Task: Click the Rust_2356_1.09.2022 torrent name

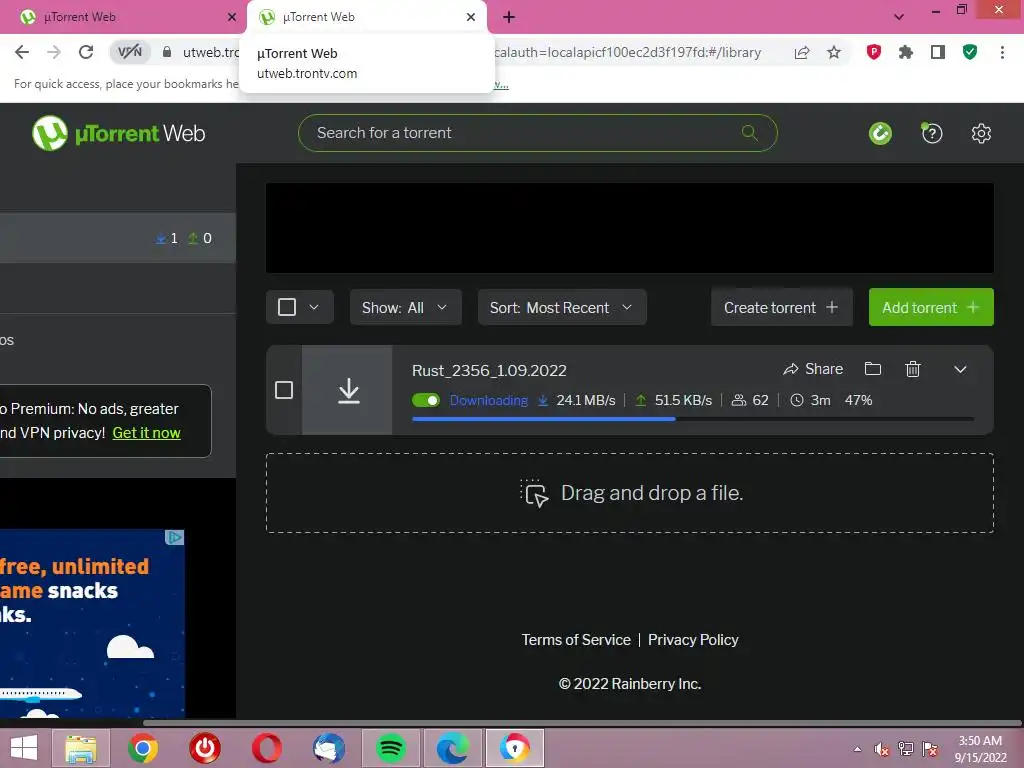Action: 489,370
